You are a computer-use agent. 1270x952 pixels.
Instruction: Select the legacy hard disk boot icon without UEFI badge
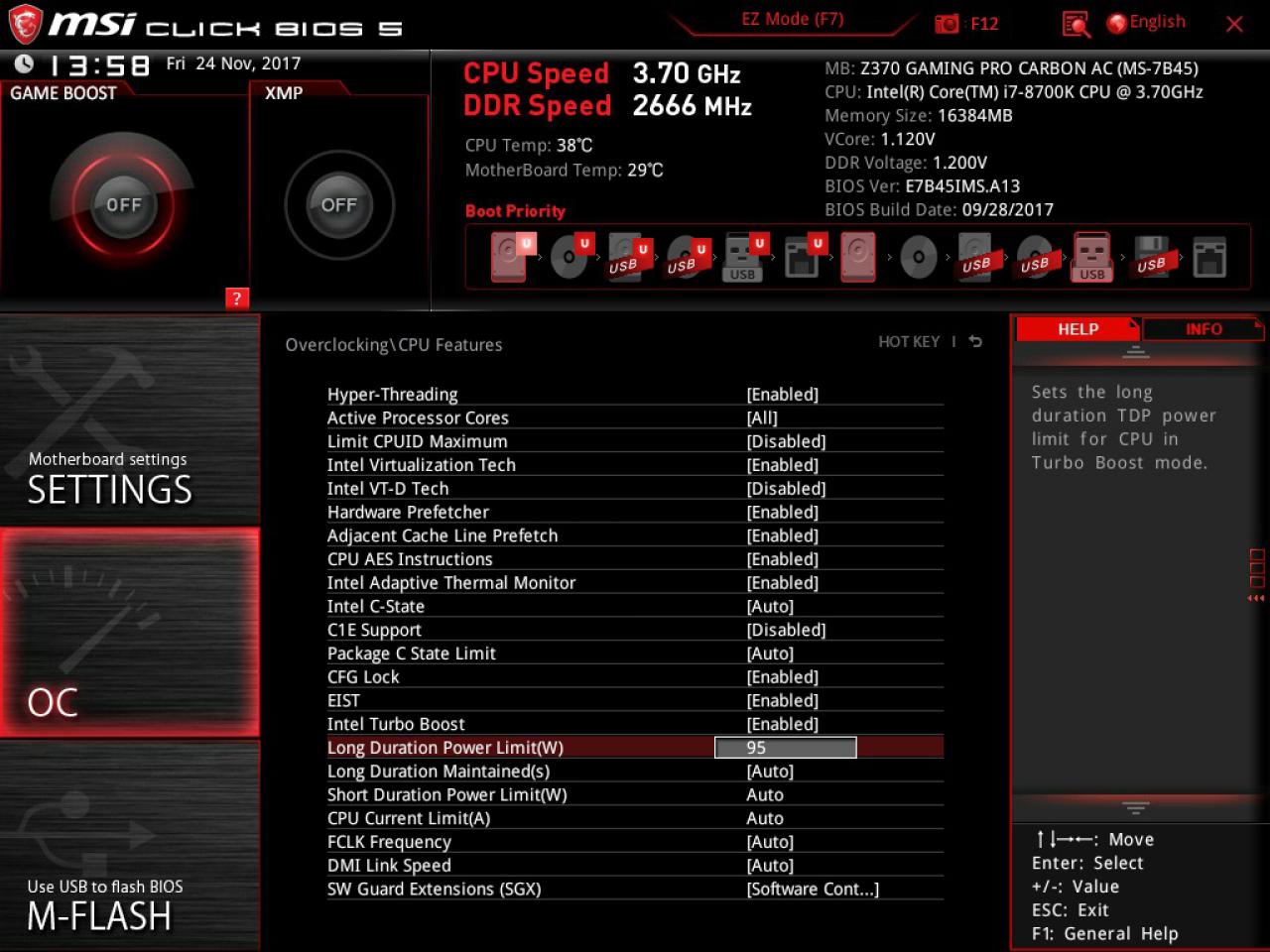point(858,257)
